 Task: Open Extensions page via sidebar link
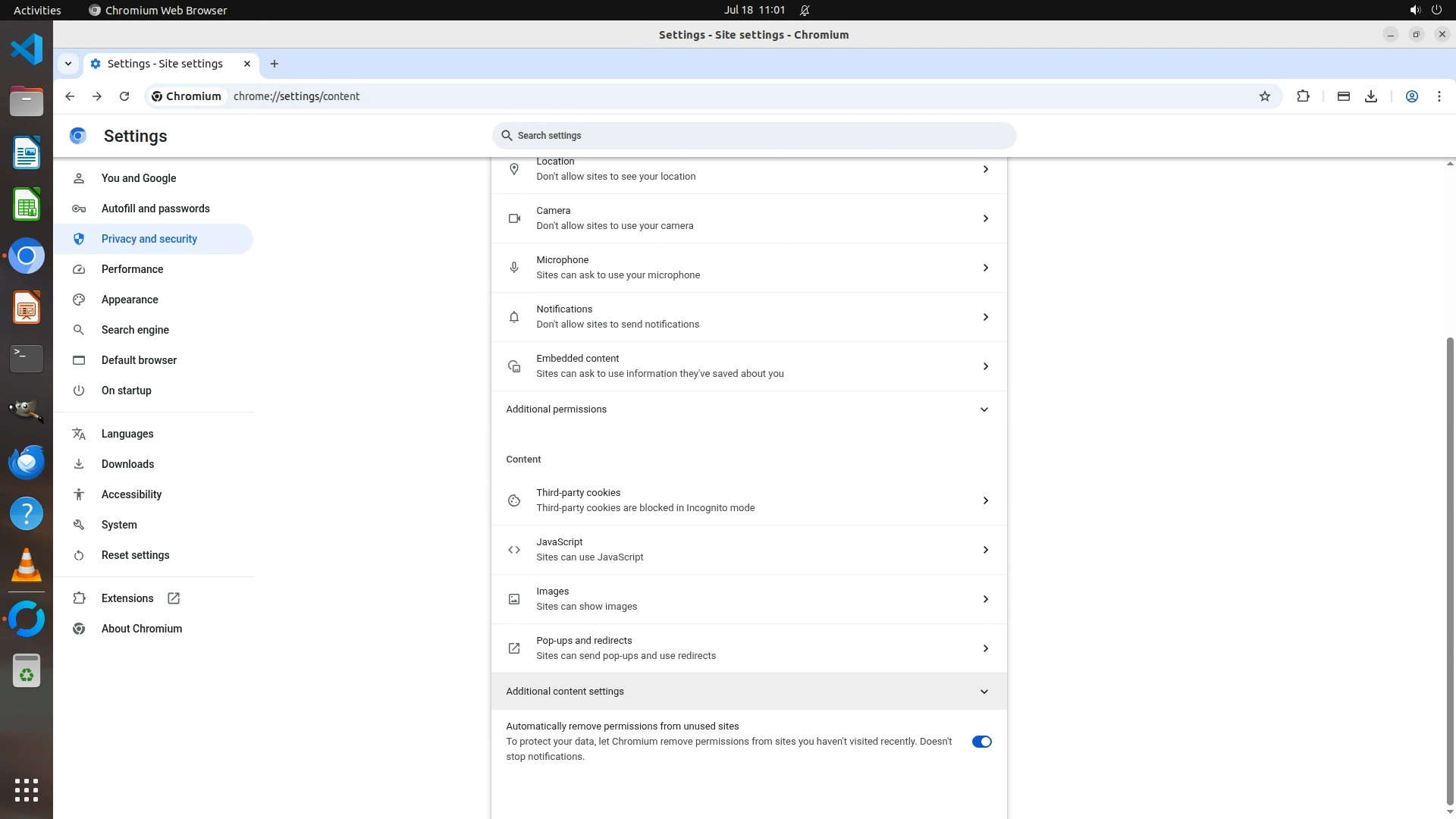coord(127,598)
